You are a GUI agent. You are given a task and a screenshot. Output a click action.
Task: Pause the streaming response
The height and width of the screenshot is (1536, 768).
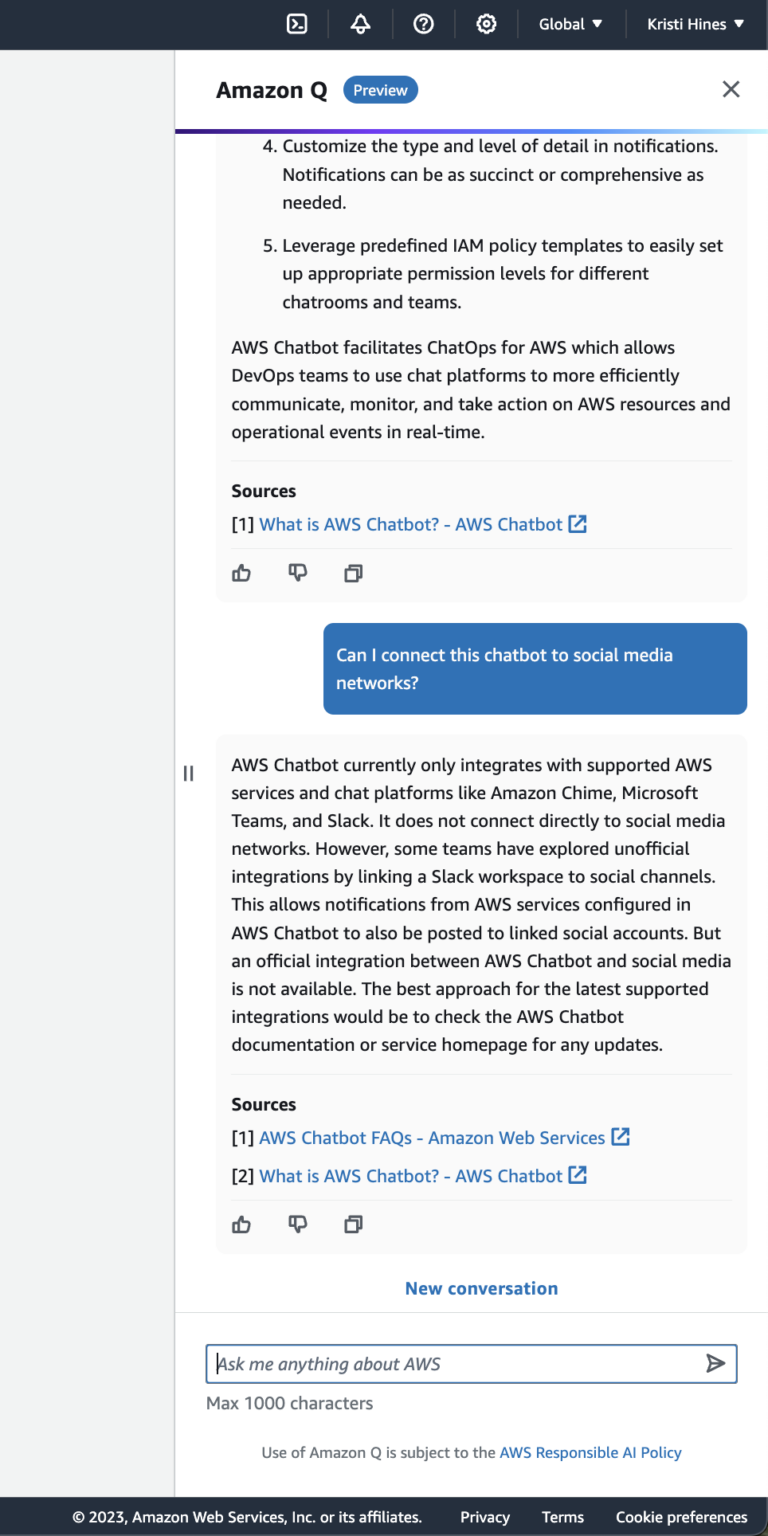pos(188,772)
